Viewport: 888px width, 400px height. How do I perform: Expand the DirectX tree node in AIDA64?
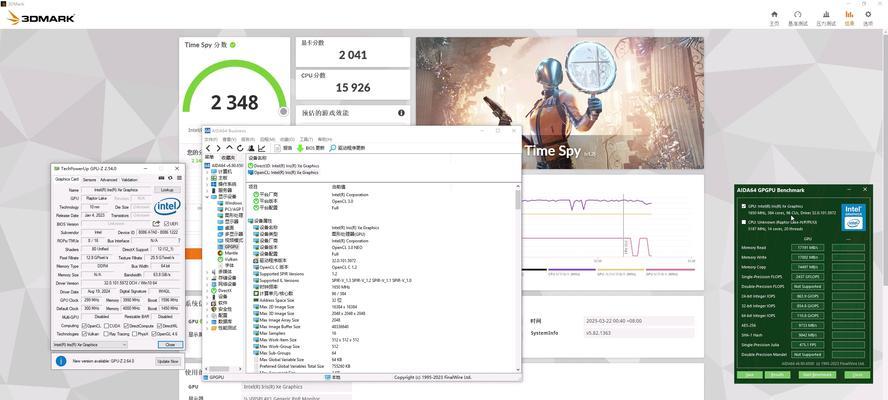pyautogui.click(x=207, y=291)
